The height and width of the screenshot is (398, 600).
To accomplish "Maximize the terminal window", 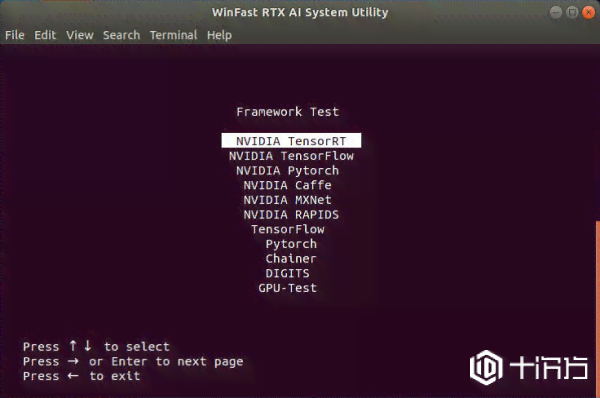I will pyautogui.click(x=572, y=12).
